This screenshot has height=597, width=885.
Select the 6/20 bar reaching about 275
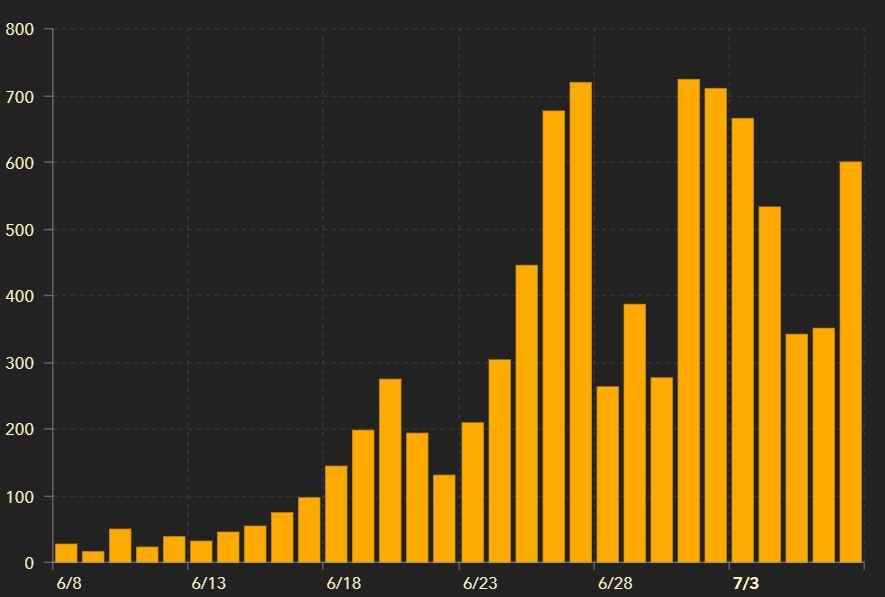[390, 470]
